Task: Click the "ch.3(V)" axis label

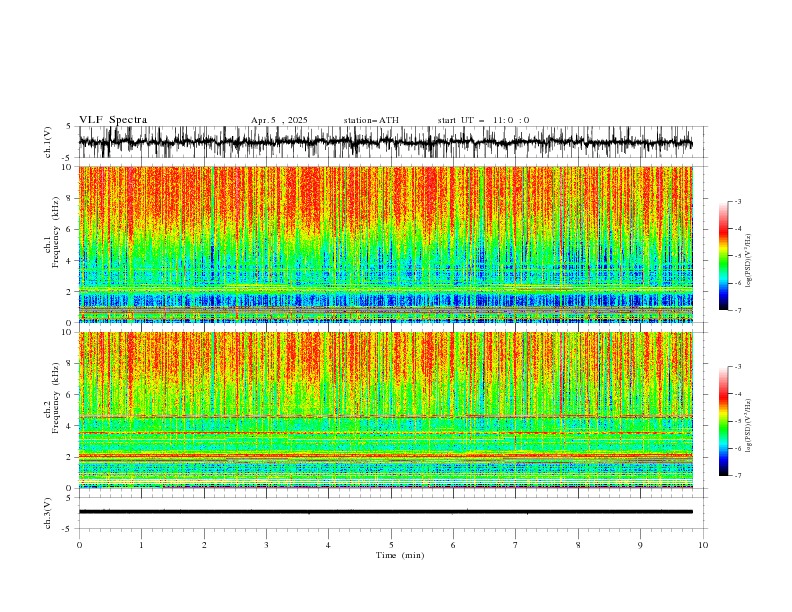Action: (x=48, y=513)
